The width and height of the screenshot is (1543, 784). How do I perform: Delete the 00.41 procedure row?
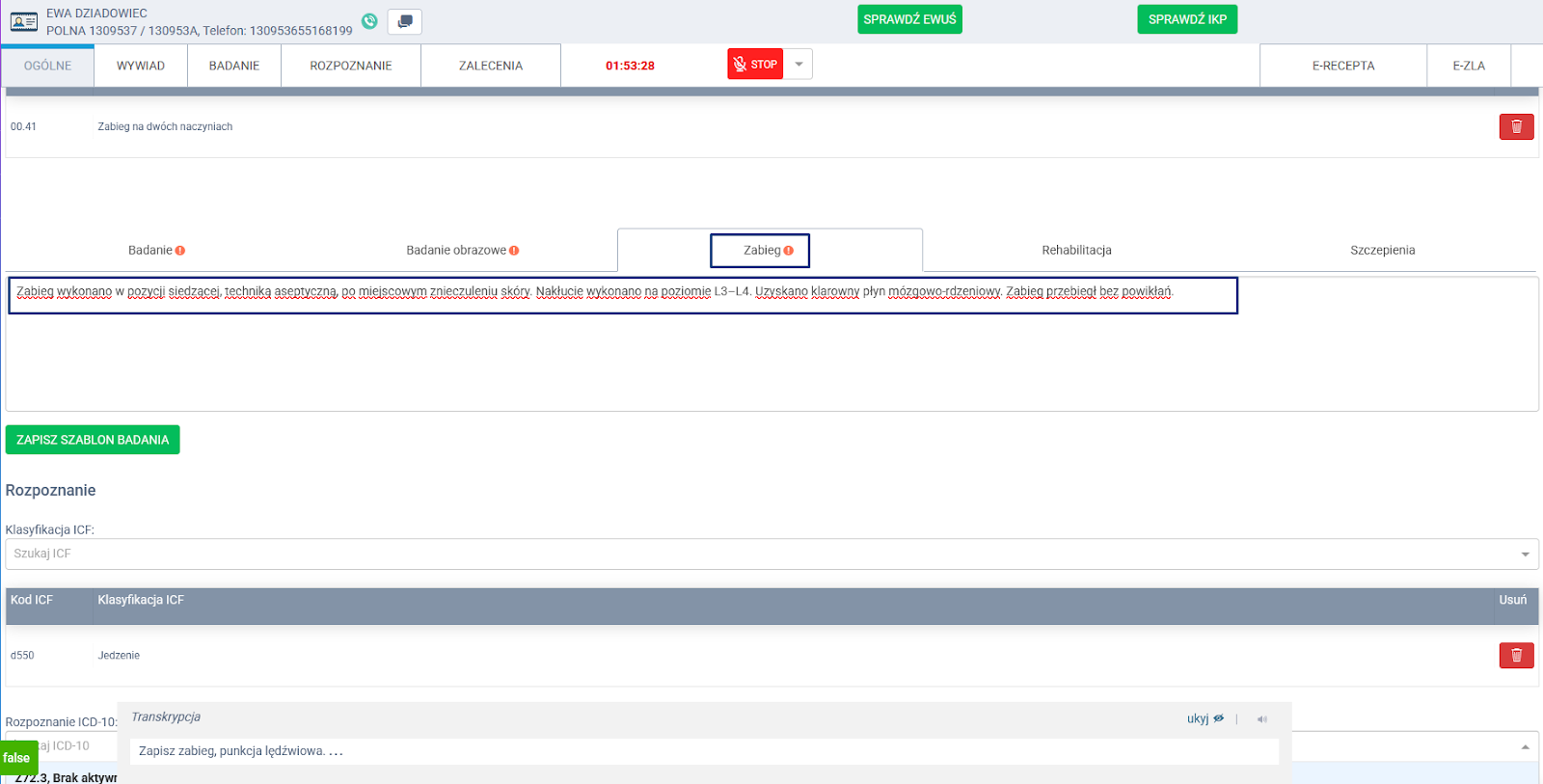(x=1516, y=126)
